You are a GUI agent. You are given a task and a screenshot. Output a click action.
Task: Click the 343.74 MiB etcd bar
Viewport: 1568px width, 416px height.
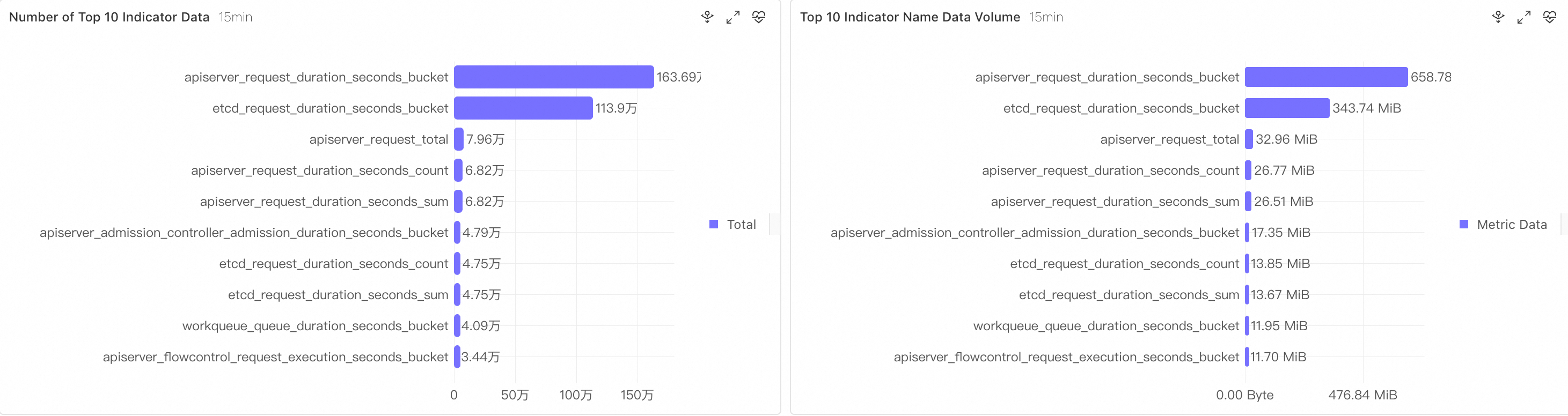[x=1287, y=108]
